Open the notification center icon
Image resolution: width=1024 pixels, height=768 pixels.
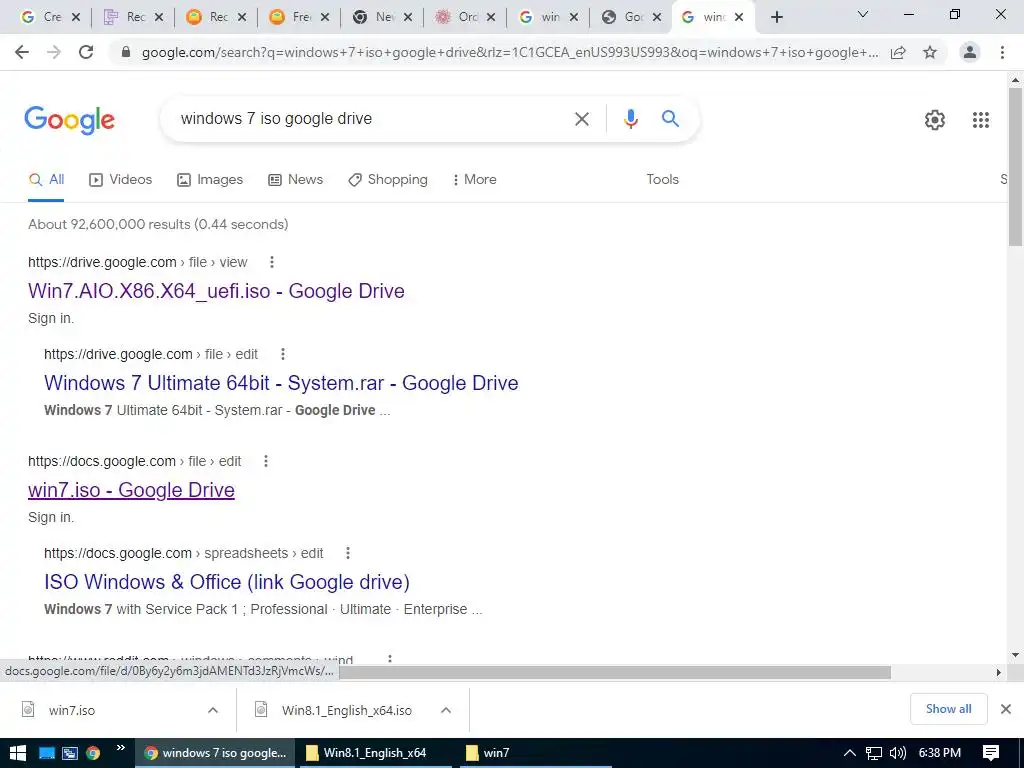991,753
